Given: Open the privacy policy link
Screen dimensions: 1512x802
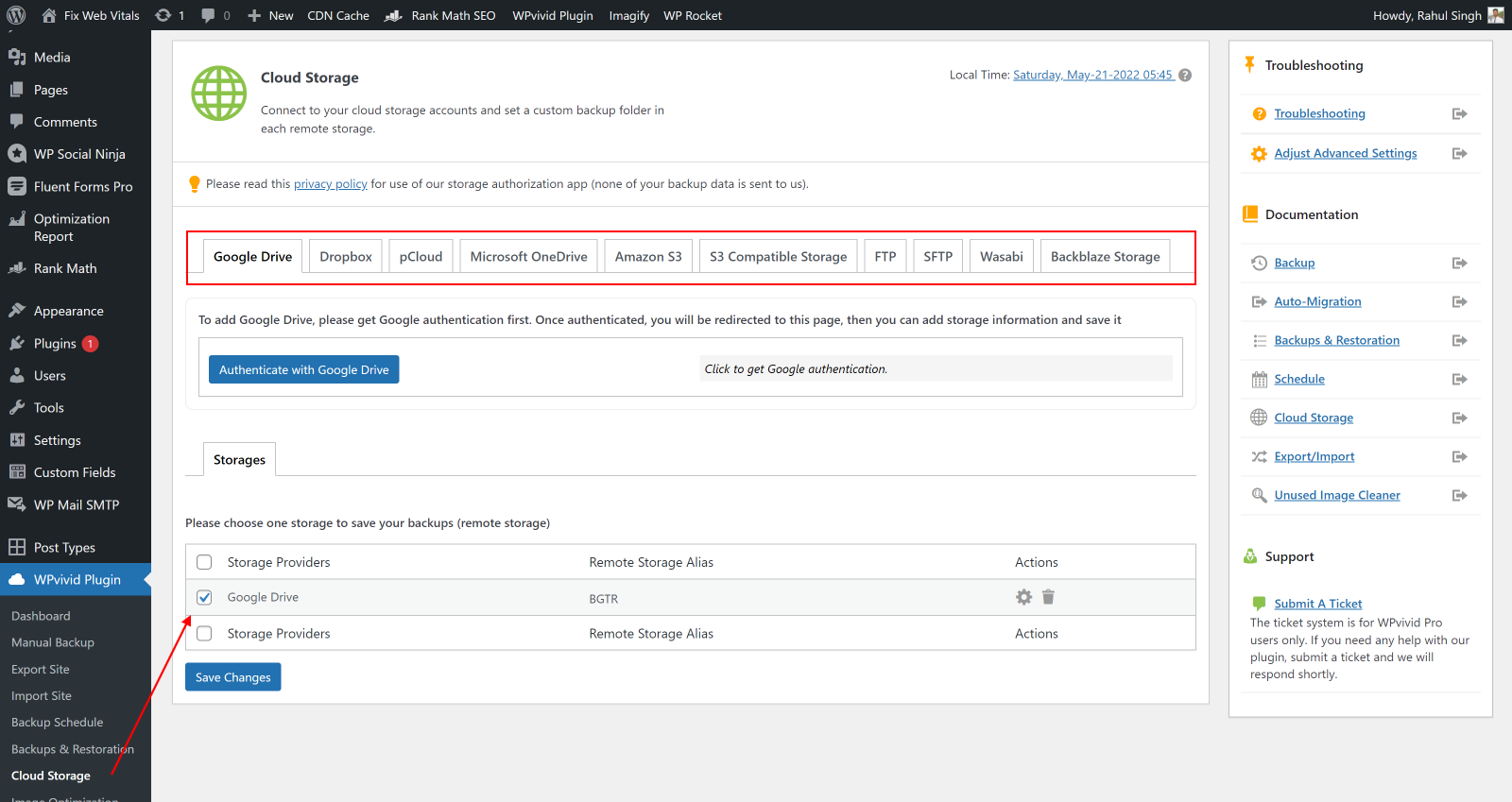Looking at the screenshot, I should pos(331,184).
